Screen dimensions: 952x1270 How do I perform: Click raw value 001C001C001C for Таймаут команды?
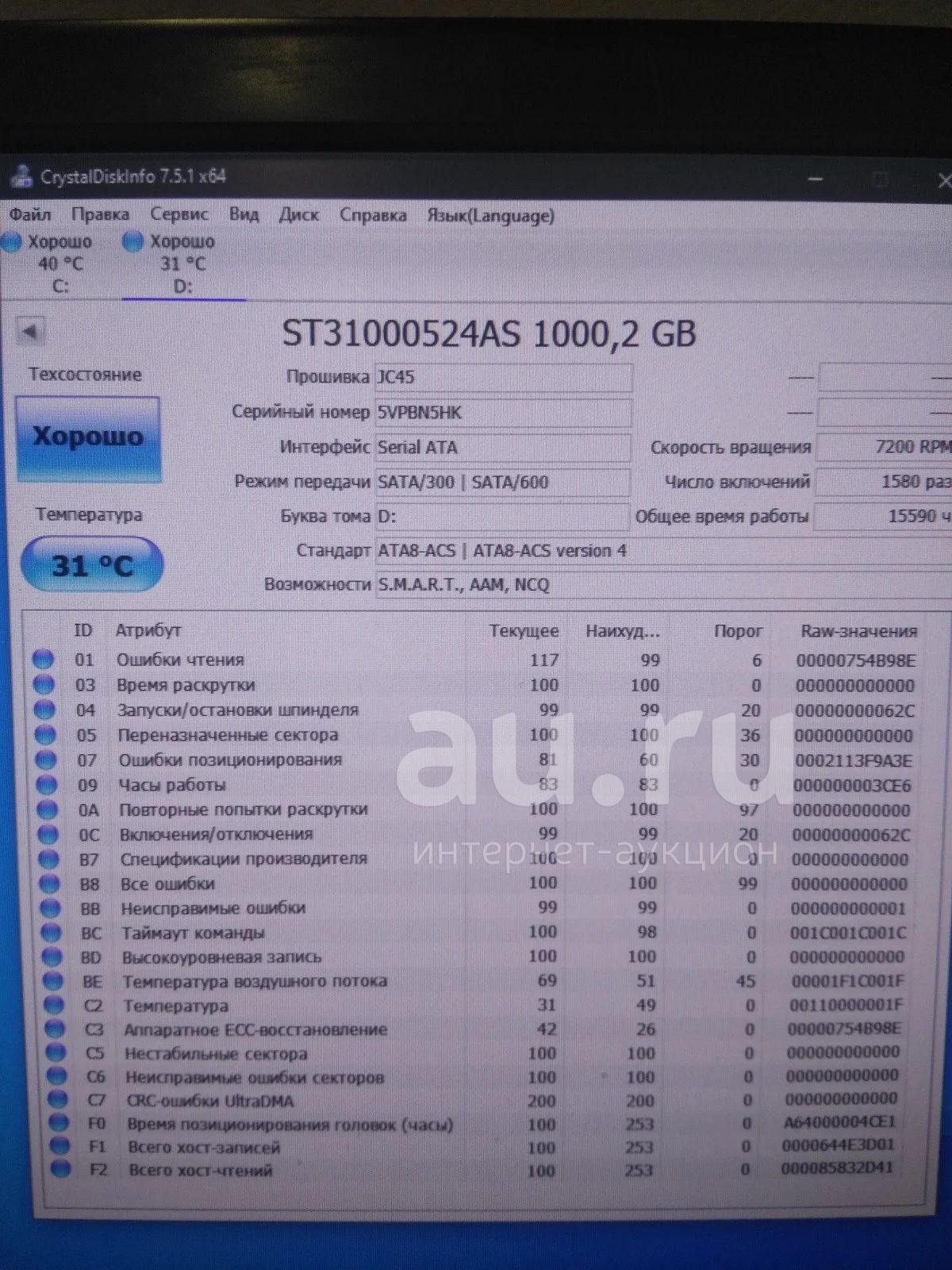[x=848, y=933]
